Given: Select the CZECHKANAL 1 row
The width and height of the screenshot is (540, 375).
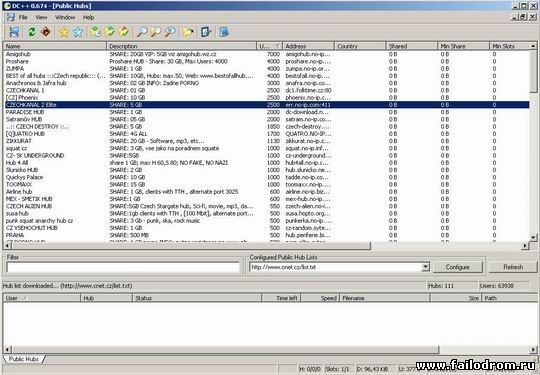Looking at the screenshot, I should tap(266, 90).
